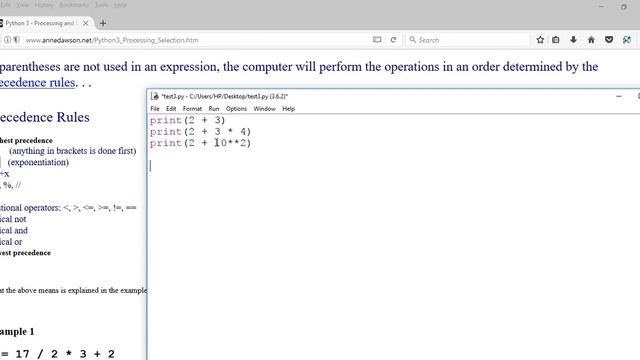The height and width of the screenshot is (360, 640).
Task: Open the Window menu in IDLE editor
Action: click(x=264, y=109)
